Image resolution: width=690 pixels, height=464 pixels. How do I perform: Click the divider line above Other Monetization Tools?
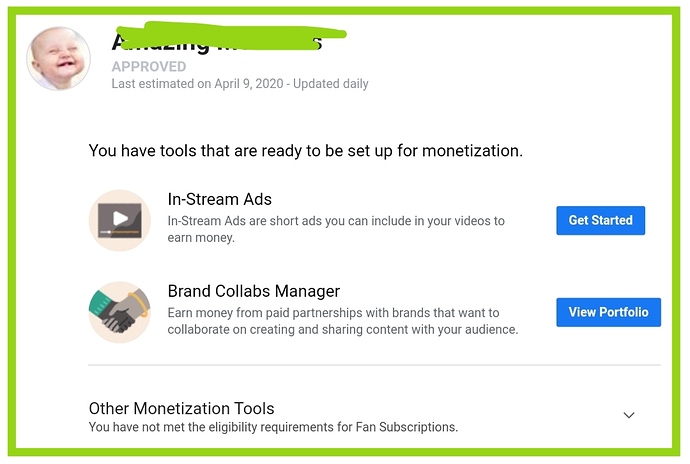pos(374,365)
